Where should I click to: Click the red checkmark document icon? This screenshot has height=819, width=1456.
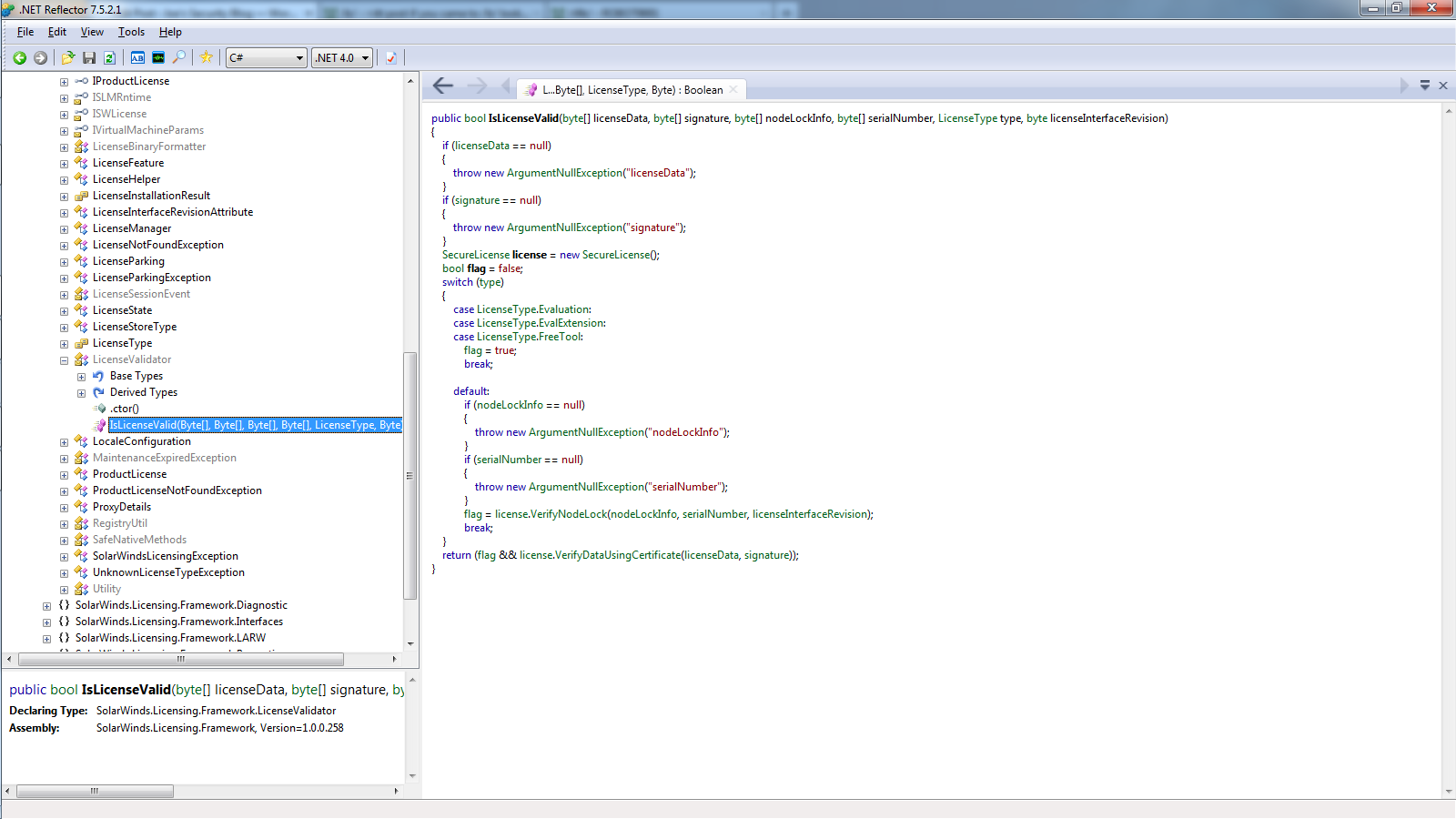click(391, 57)
